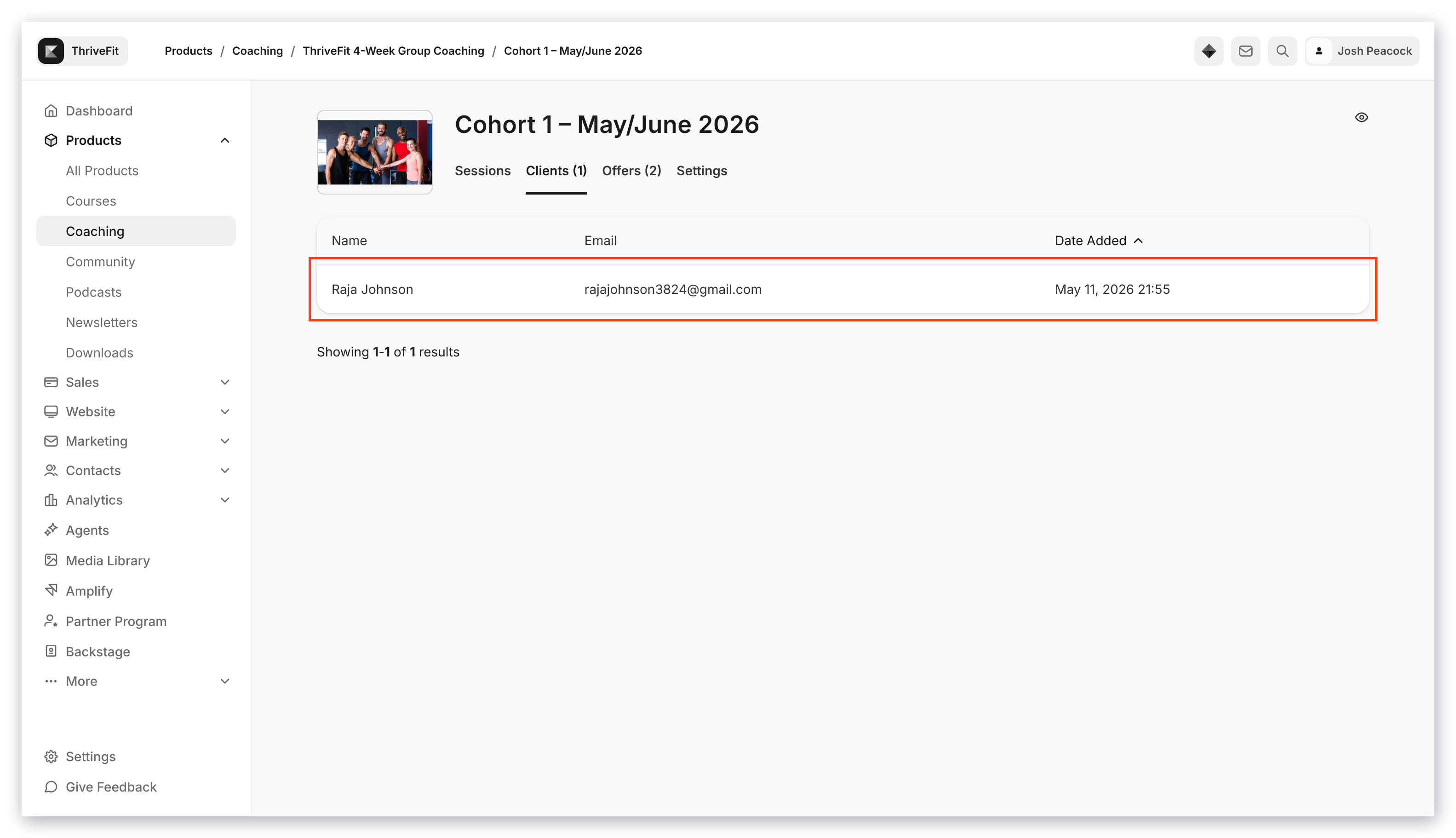Open Community in sidebar

tap(100, 261)
